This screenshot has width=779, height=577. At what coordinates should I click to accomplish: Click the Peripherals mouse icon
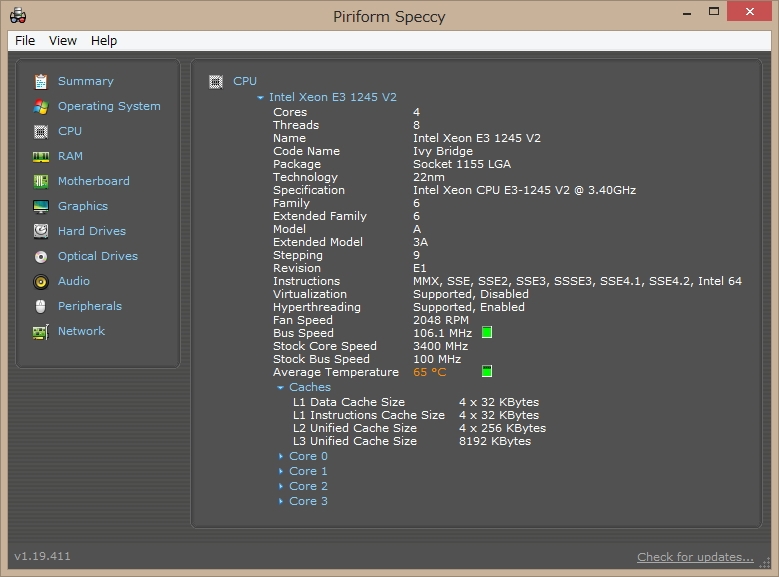coord(40,306)
